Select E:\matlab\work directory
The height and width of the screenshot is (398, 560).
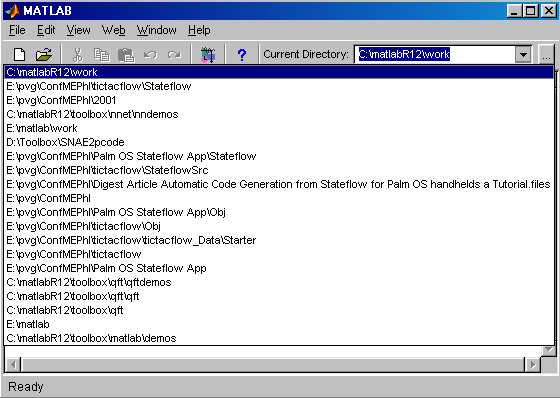click(279, 128)
